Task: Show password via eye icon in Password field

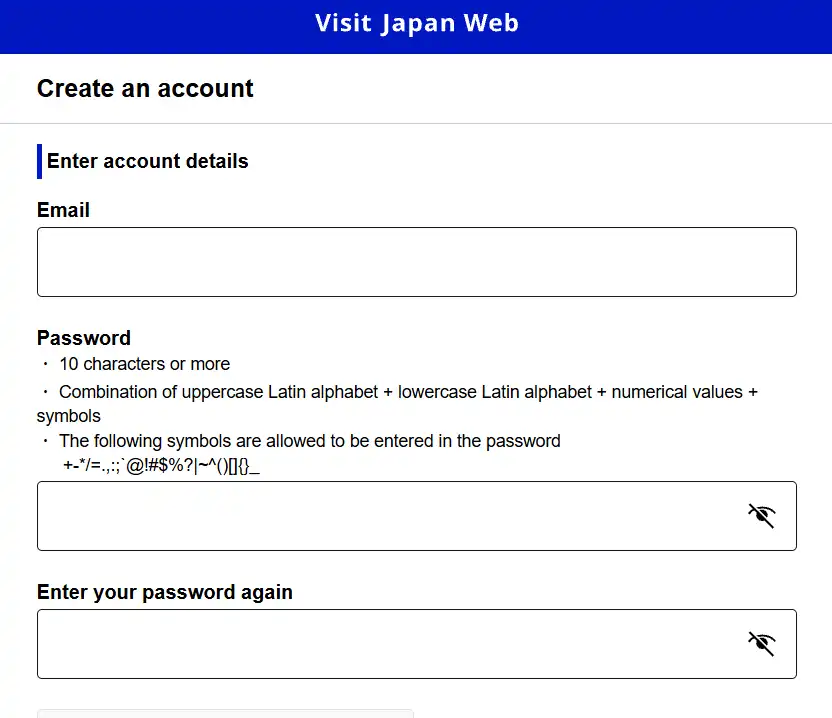Action: [762, 516]
